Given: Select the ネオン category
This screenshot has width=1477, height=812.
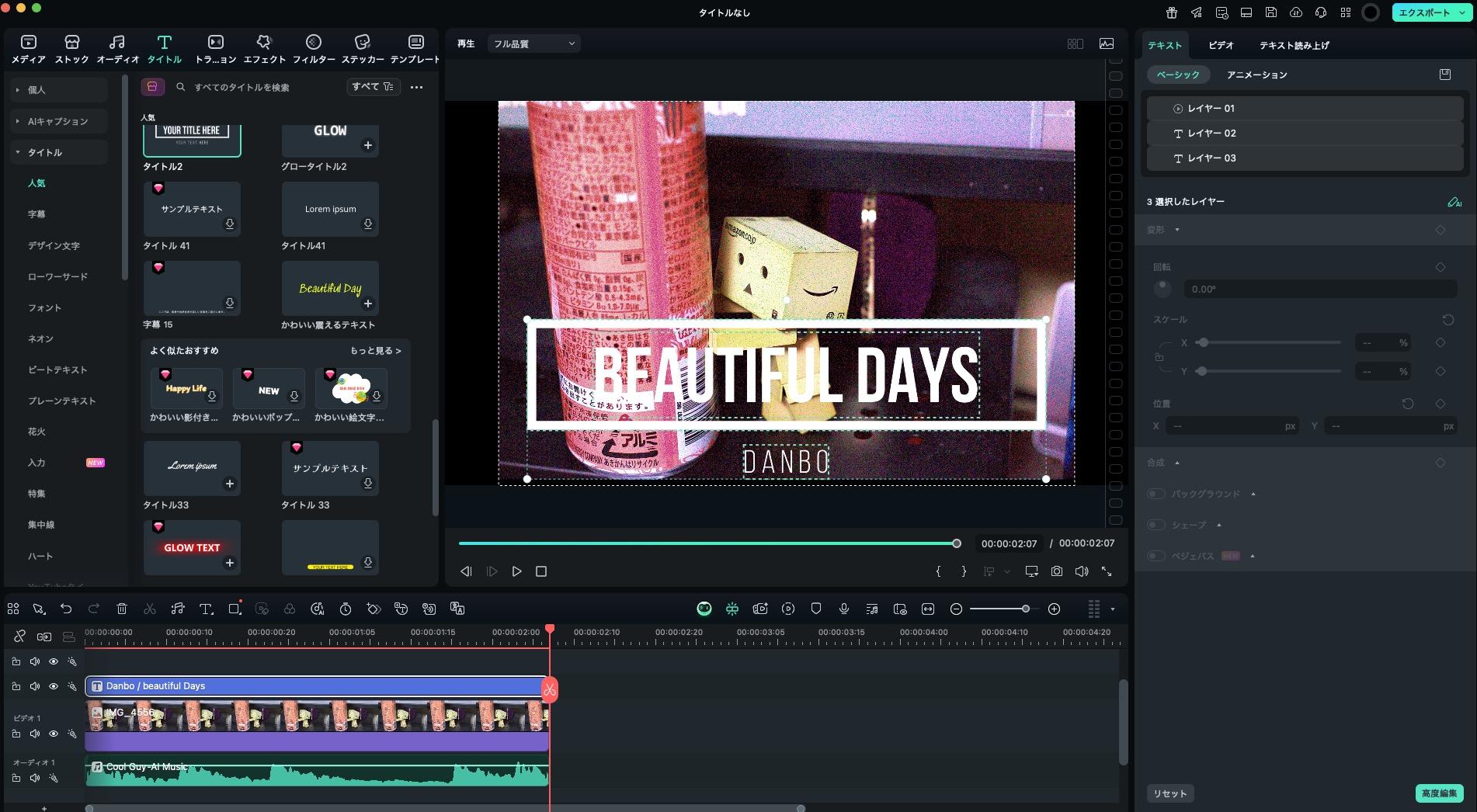Looking at the screenshot, I should (40, 338).
